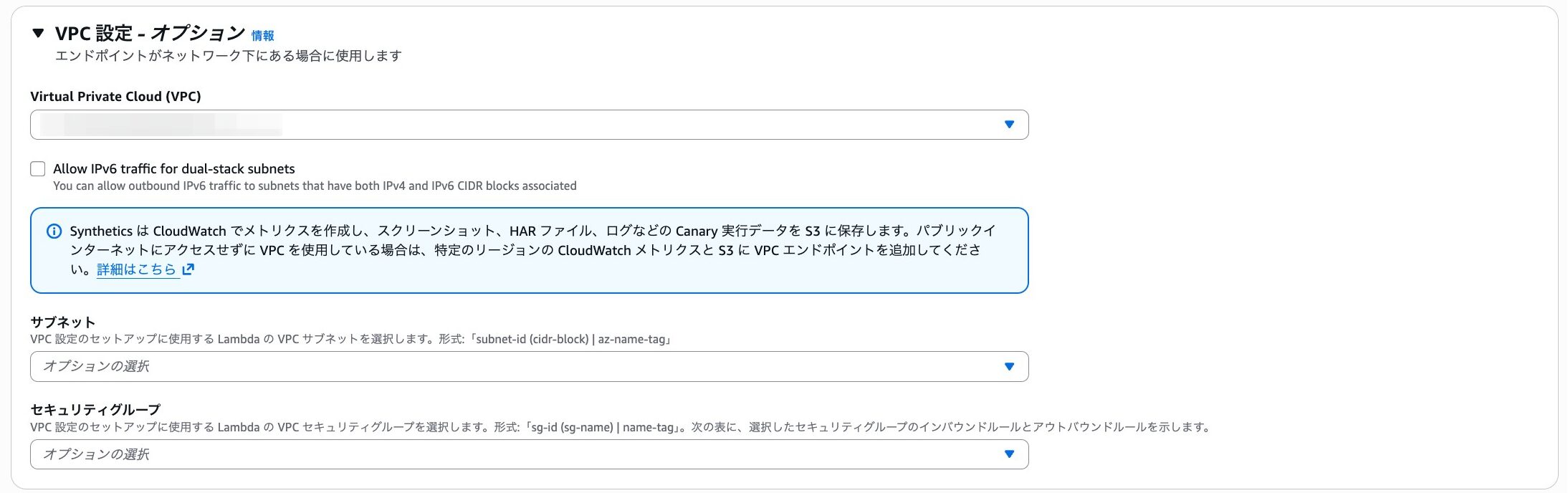Click the セキュリティグループ dropdown arrow icon

(x=1009, y=454)
